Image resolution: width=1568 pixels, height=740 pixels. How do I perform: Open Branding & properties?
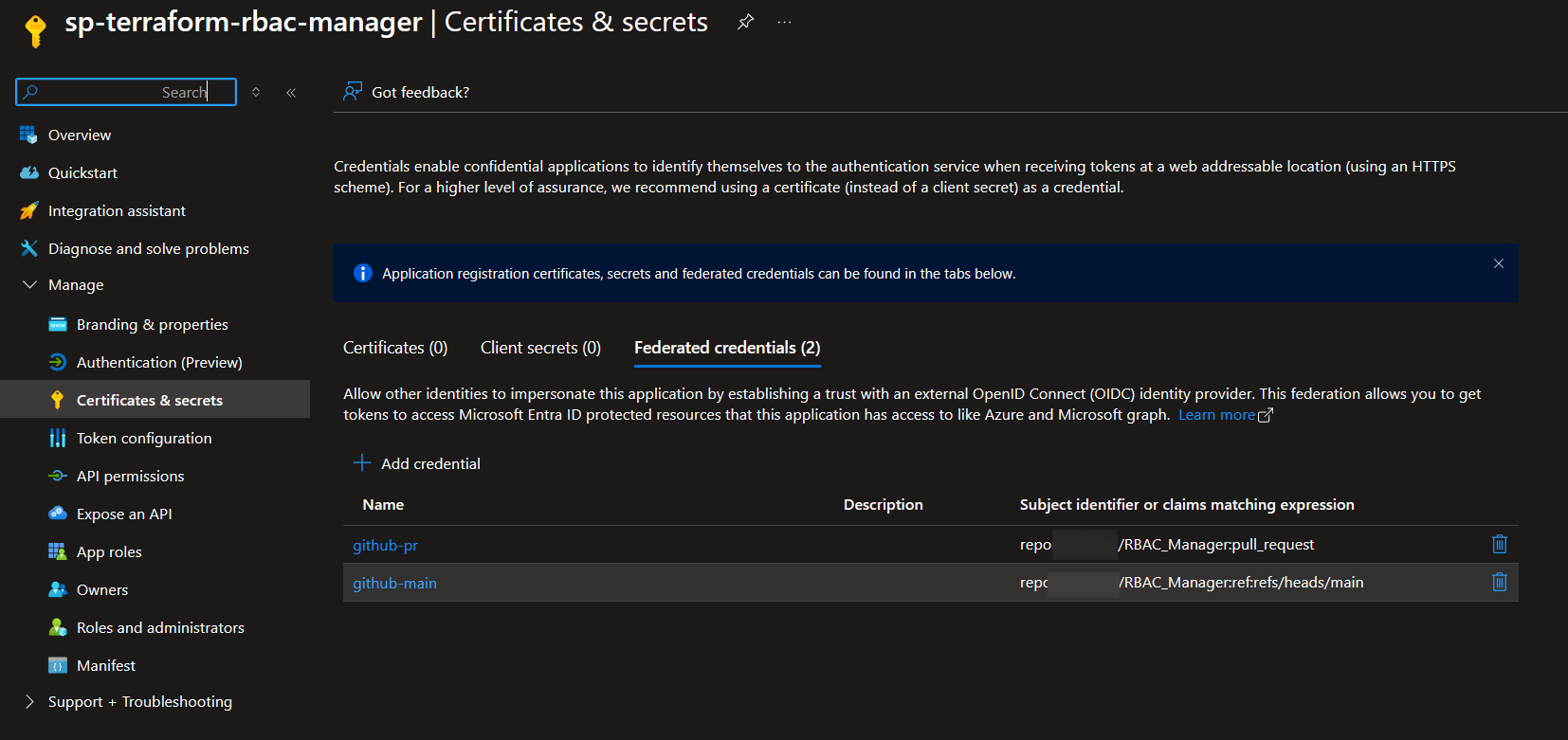(x=153, y=324)
